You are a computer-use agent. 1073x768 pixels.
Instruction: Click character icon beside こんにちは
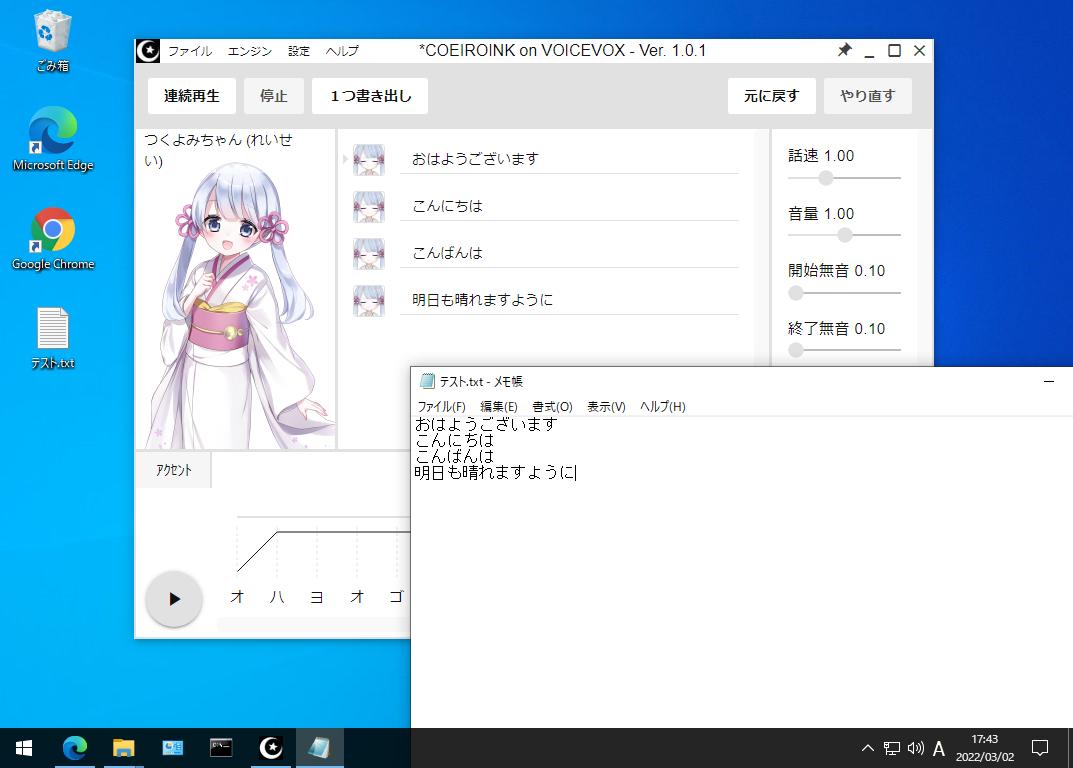tap(369, 207)
